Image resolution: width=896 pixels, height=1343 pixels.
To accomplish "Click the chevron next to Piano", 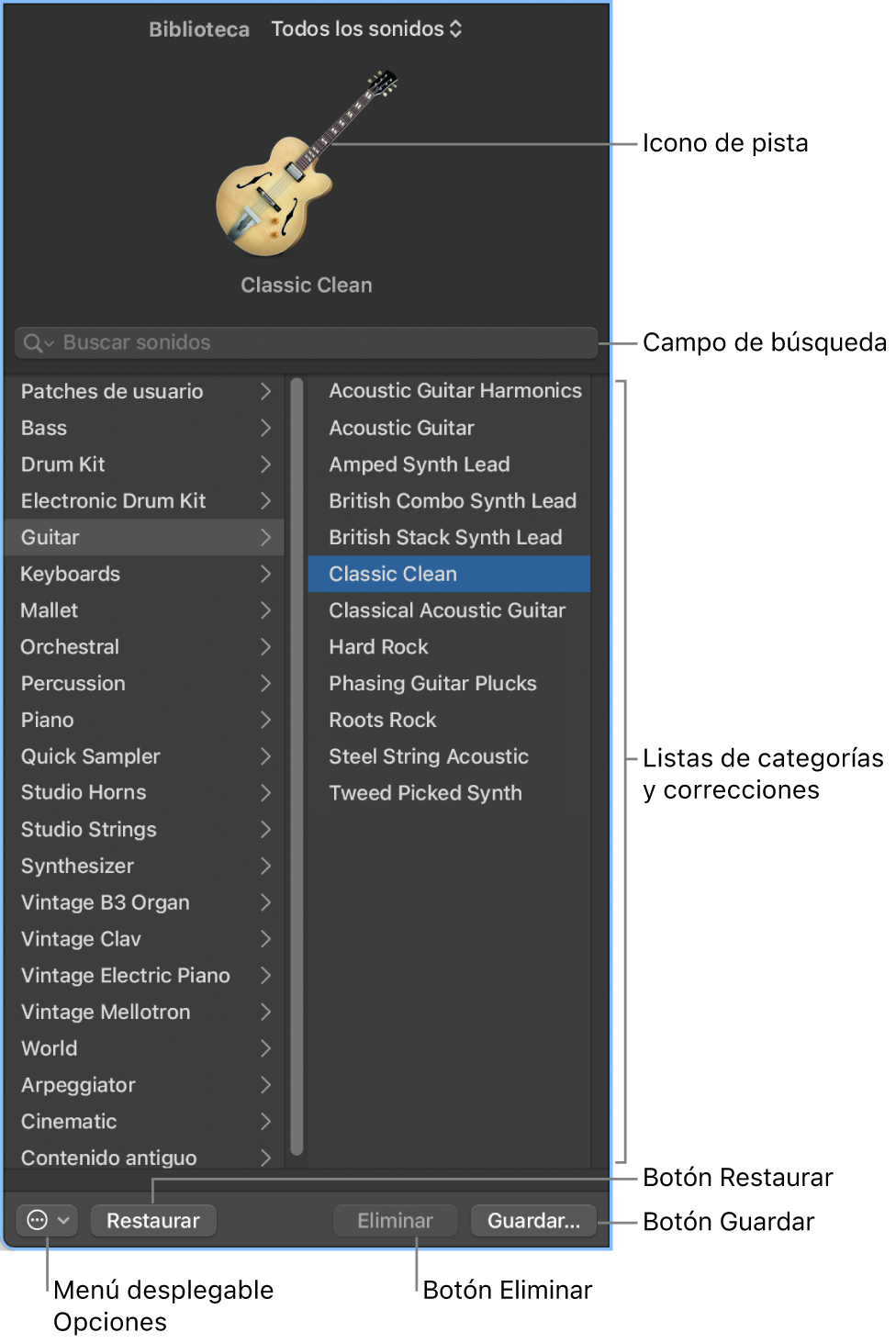I will (265, 720).
